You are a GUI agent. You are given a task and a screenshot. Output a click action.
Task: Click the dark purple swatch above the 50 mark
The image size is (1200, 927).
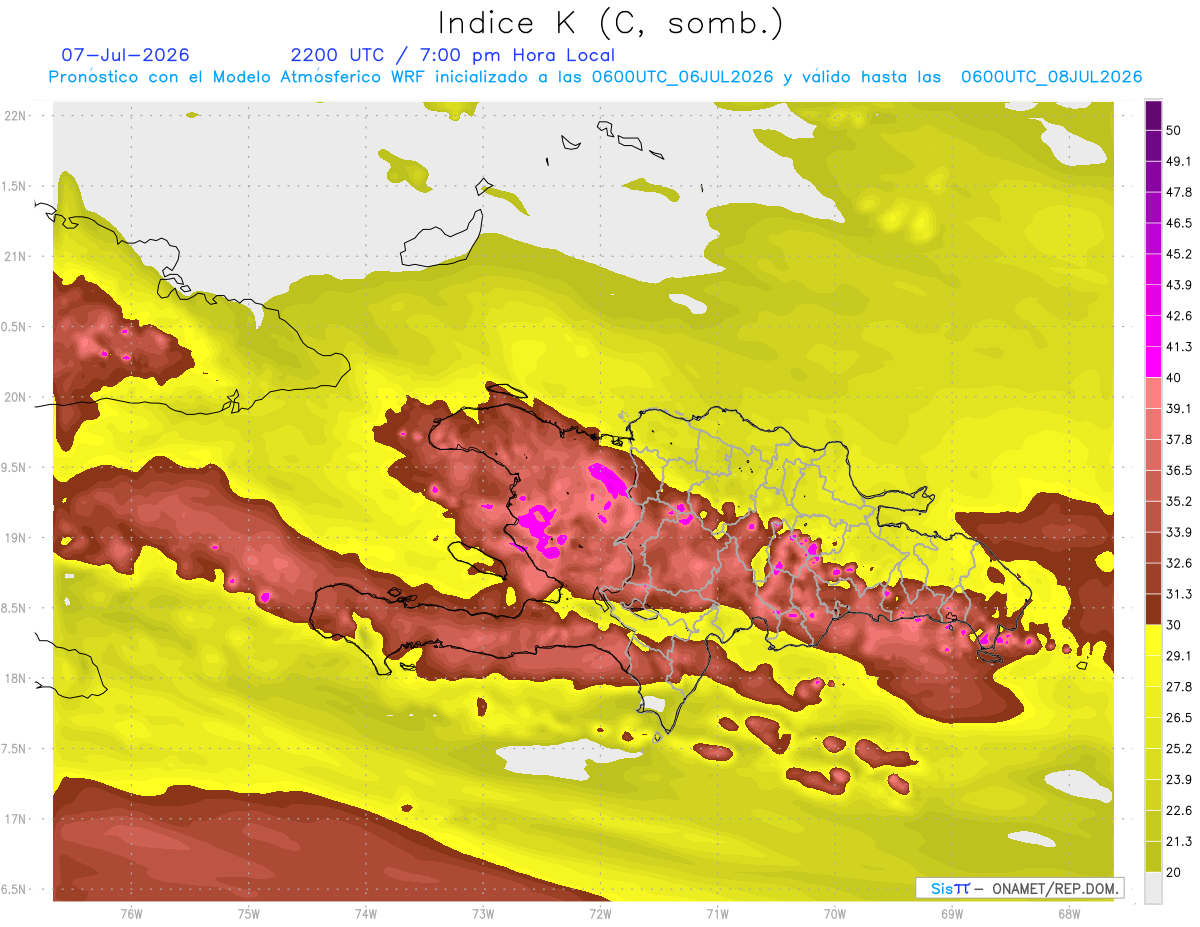(x=1153, y=116)
